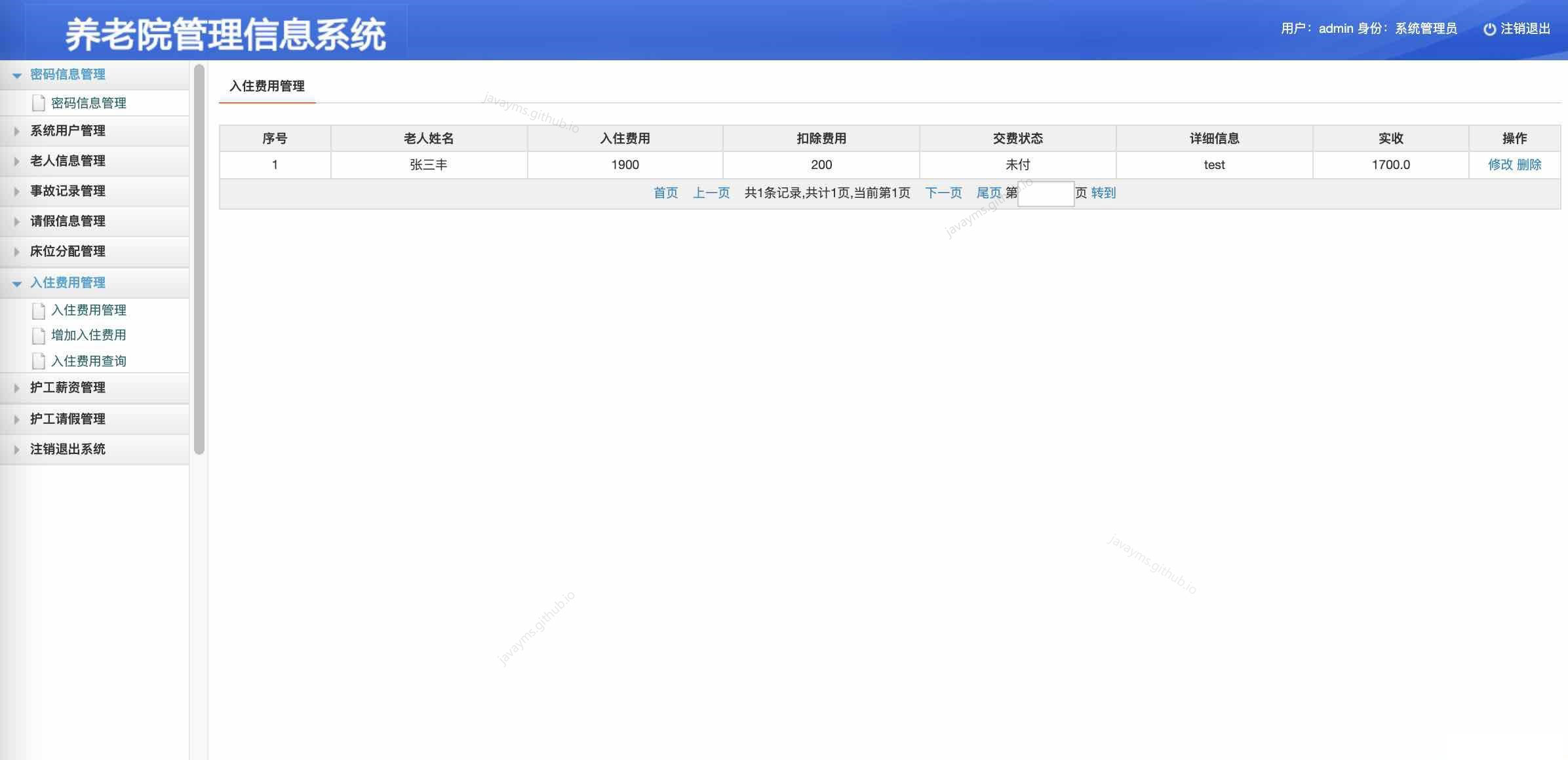Click the page number input field

coord(1045,194)
